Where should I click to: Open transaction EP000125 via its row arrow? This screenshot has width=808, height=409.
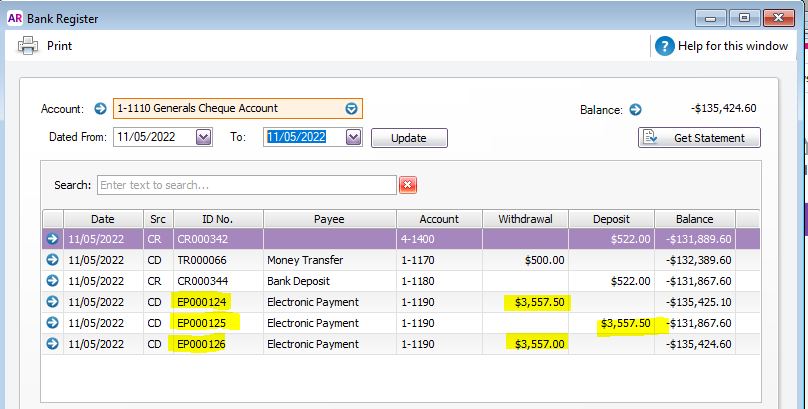point(52,323)
